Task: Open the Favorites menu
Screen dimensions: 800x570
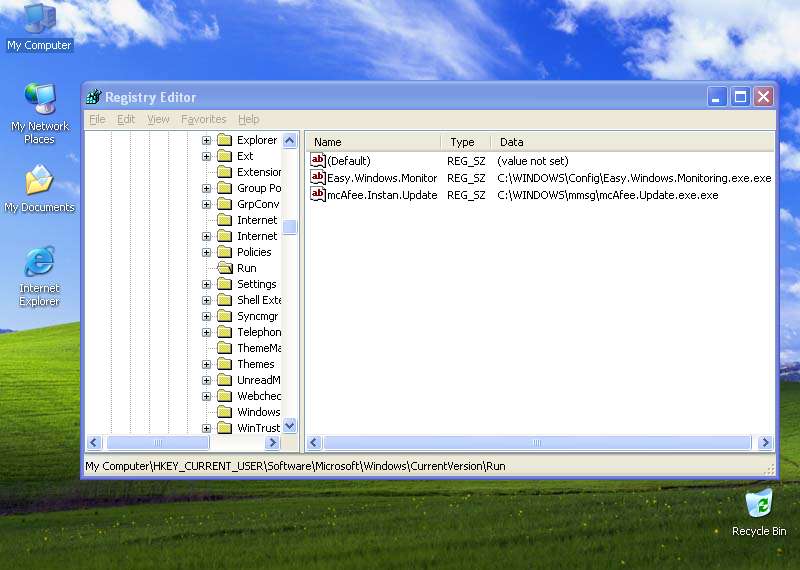Action: (x=204, y=119)
